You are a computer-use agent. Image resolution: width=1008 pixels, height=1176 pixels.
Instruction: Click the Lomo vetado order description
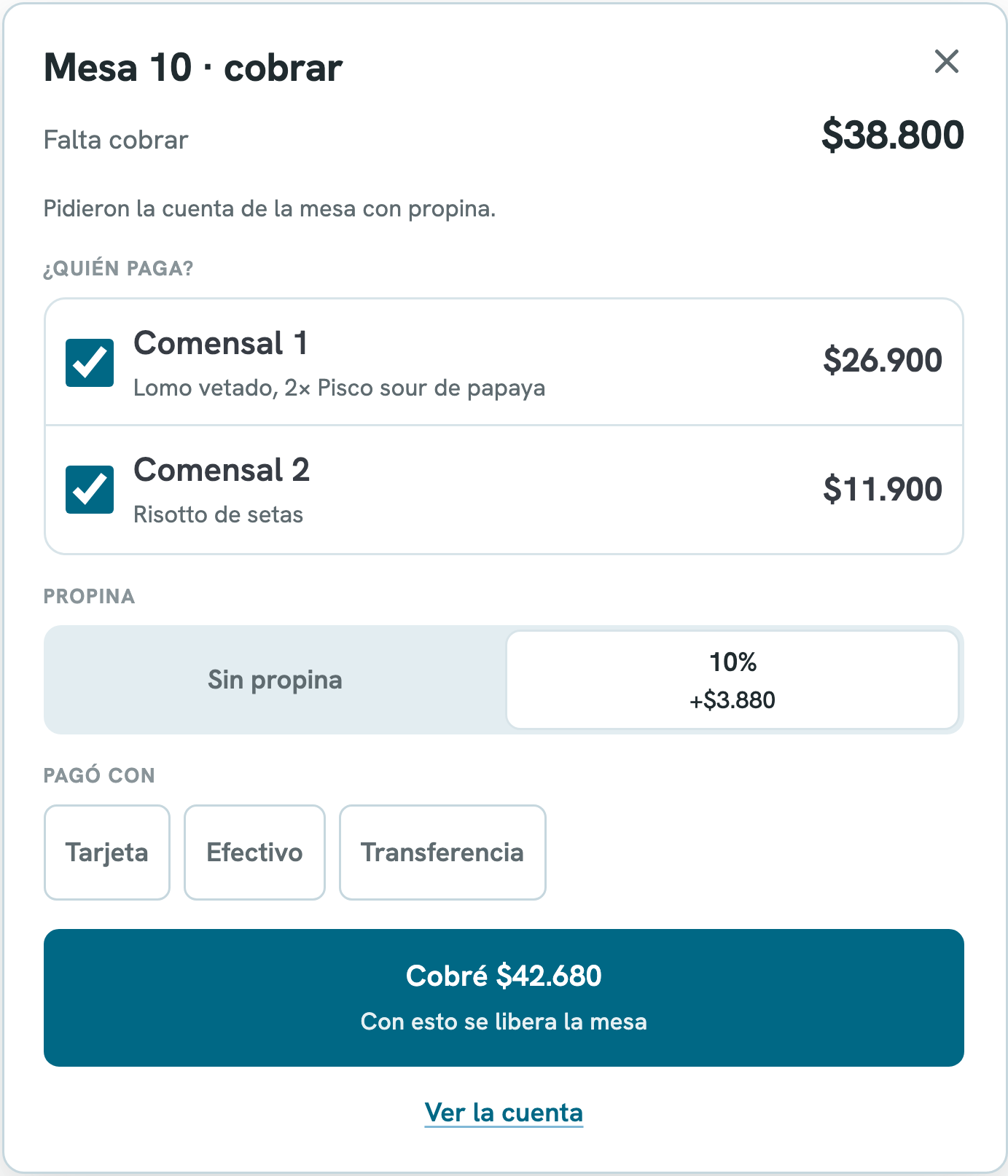340,388
